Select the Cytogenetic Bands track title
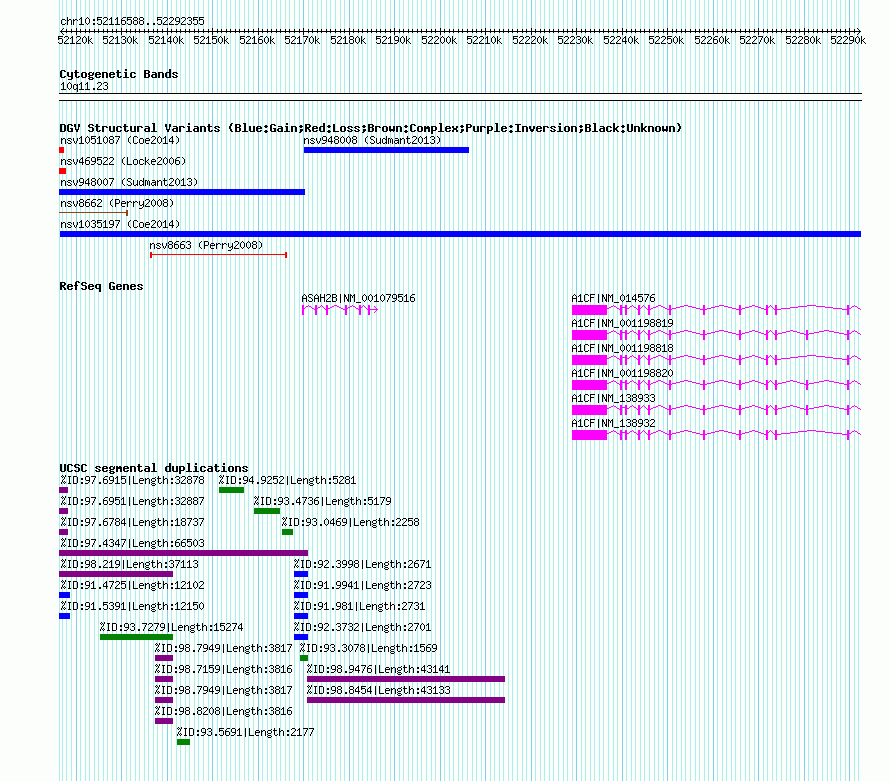 click(x=119, y=74)
